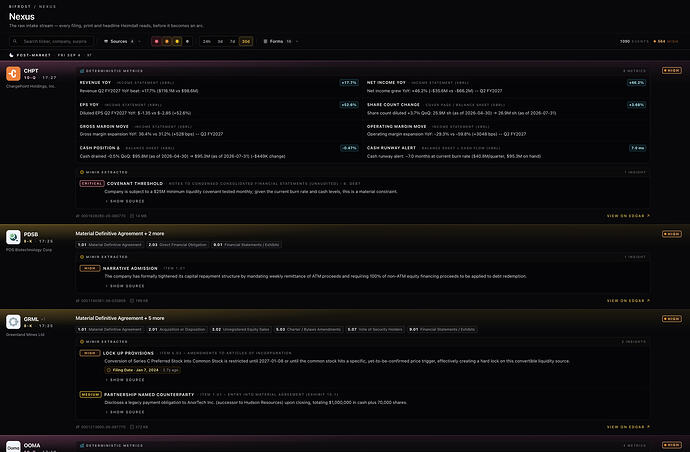Click the warning icon beside Cash Position
This screenshot has width=690, height=452.
[118, 148]
